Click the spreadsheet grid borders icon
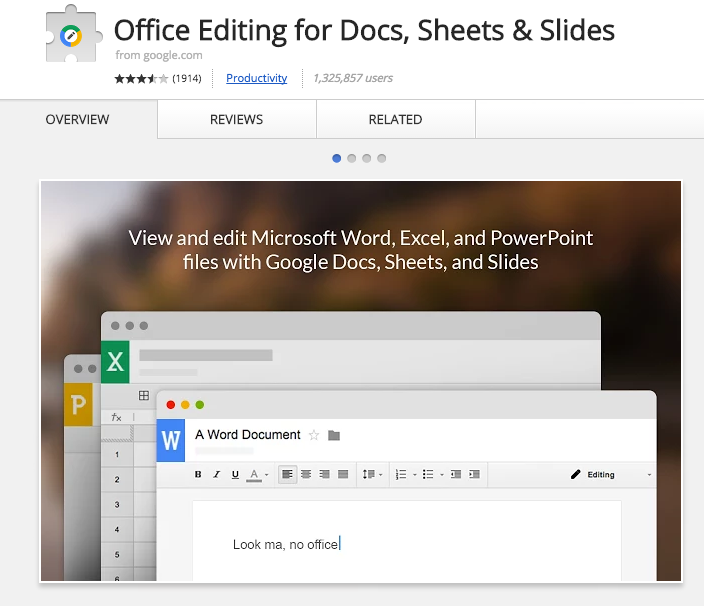The width and height of the screenshot is (704, 606). pyautogui.click(x=144, y=395)
